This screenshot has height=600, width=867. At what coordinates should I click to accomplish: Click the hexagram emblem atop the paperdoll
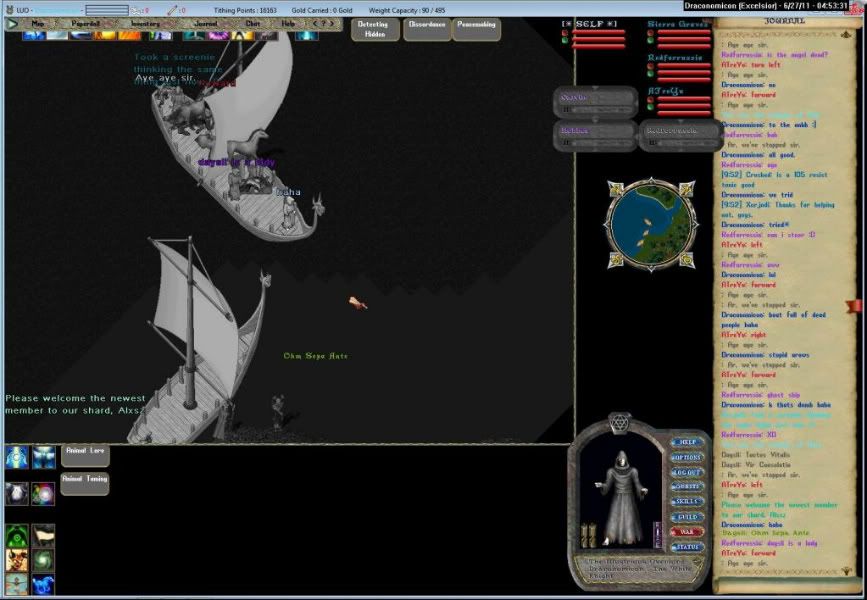click(619, 424)
